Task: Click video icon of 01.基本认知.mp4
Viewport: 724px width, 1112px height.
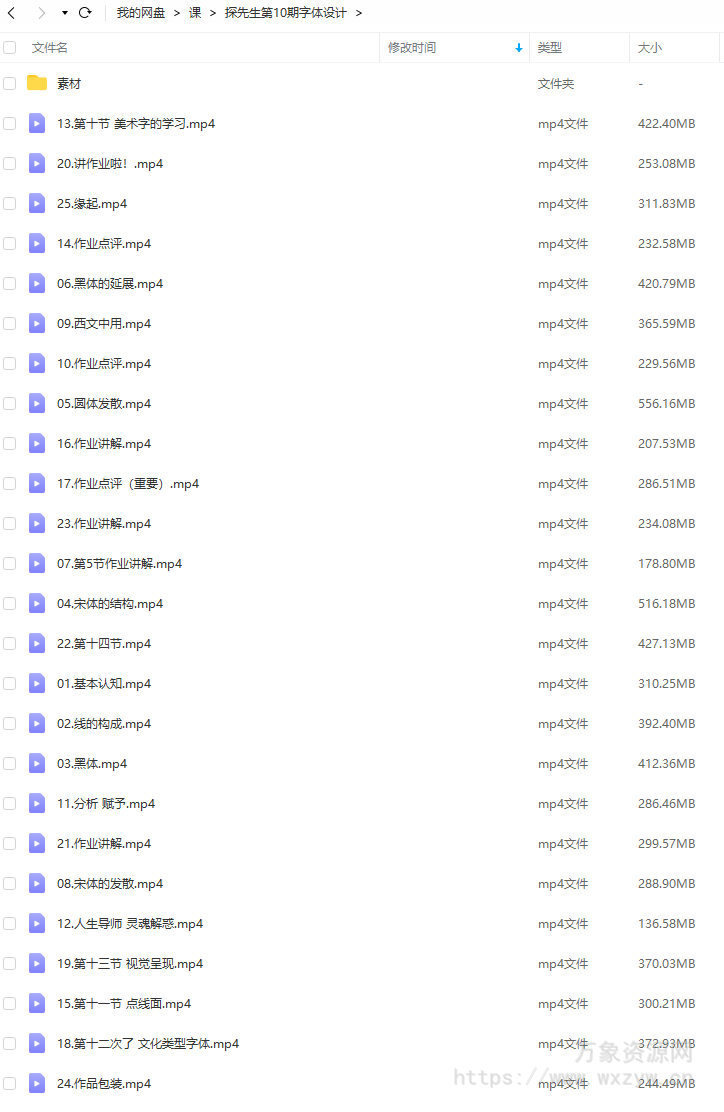Action: tap(37, 684)
